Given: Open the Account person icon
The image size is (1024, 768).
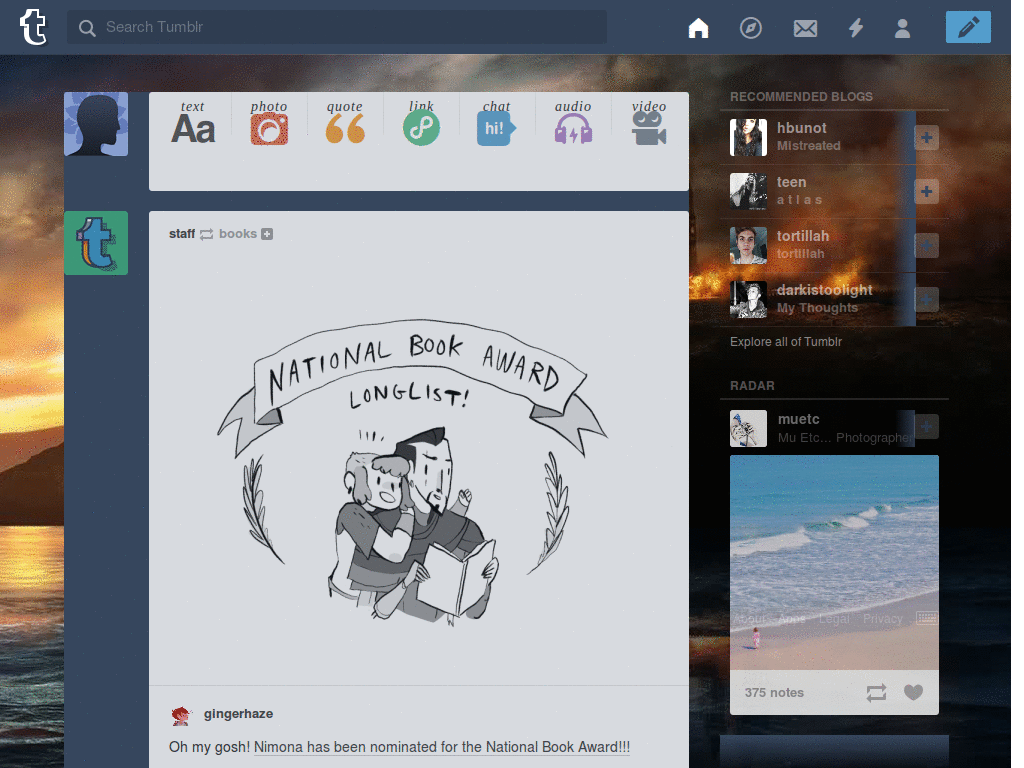Looking at the screenshot, I should click(x=903, y=28).
